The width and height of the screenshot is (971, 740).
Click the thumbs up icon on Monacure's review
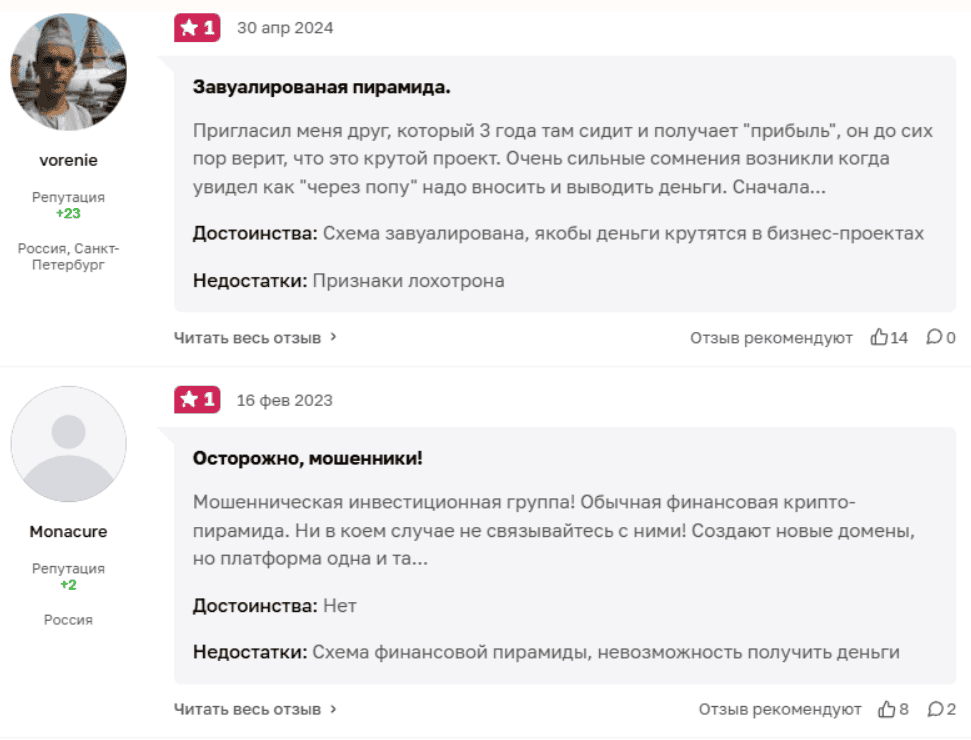click(888, 709)
